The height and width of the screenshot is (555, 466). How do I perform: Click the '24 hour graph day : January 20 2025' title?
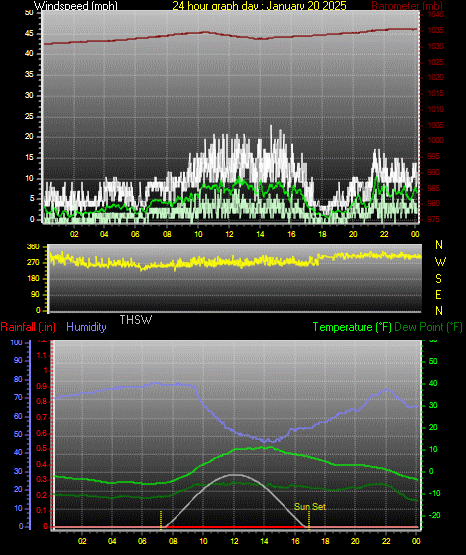[x=259, y=5]
